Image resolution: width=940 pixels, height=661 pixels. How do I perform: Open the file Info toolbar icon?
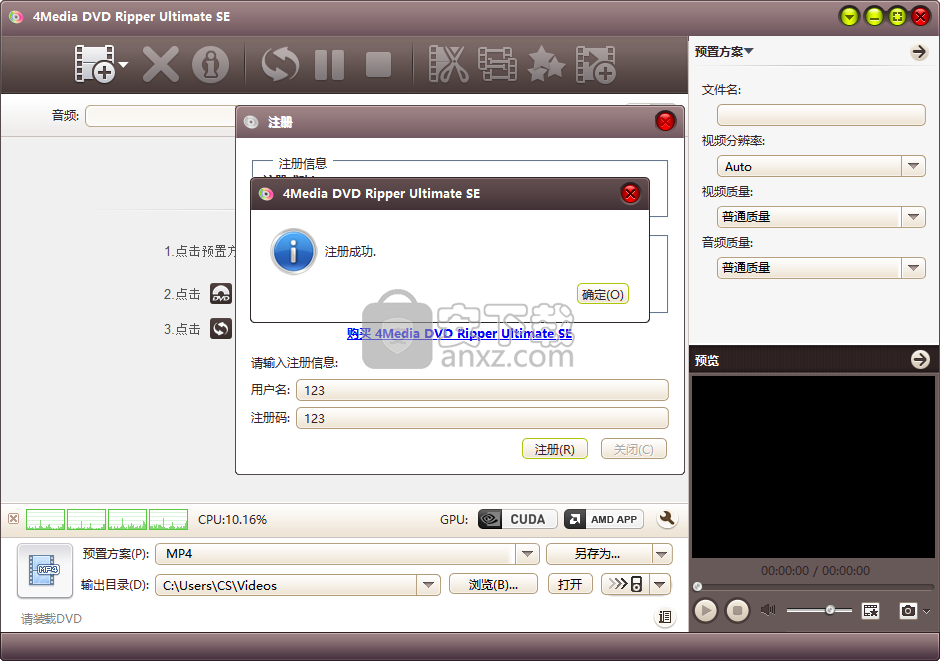click(210, 64)
